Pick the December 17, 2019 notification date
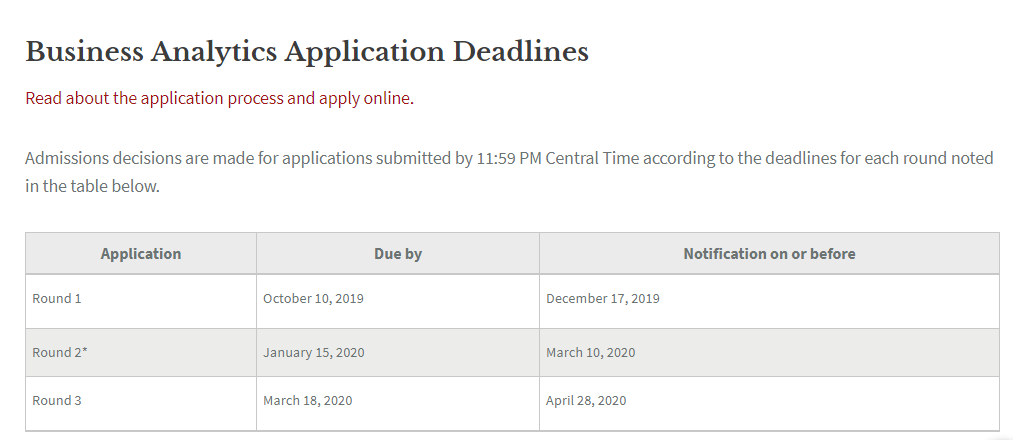The height and width of the screenshot is (440, 1013). click(x=603, y=298)
